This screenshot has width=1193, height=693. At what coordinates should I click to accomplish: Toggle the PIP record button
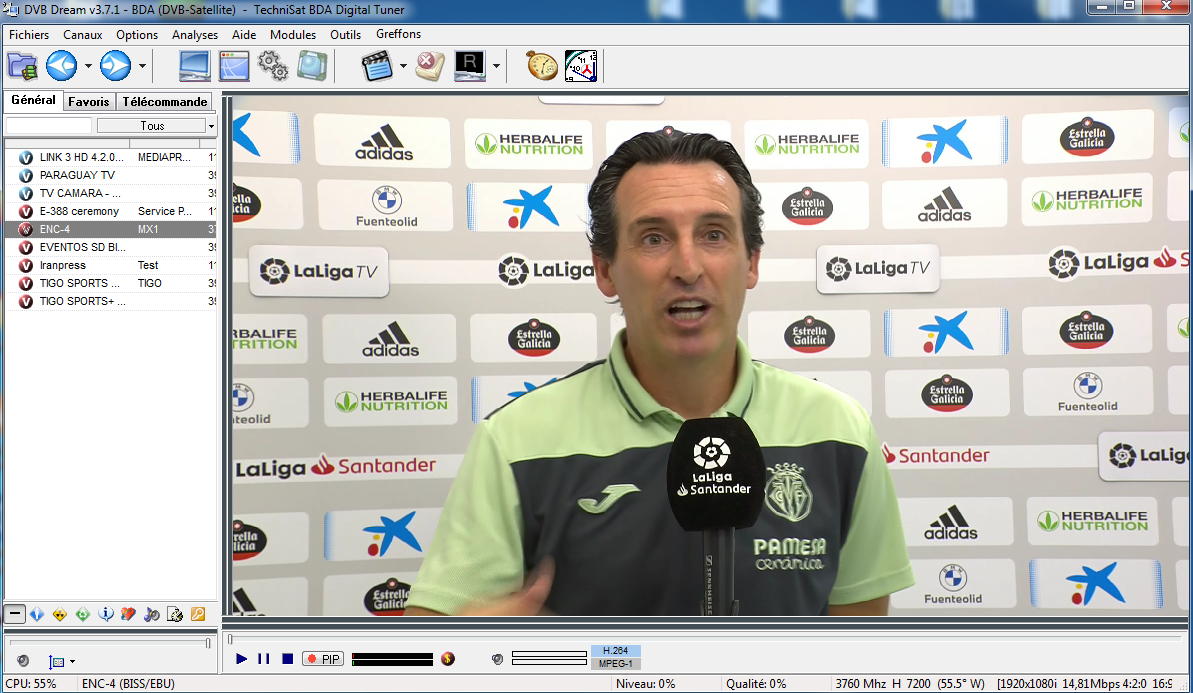point(323,659)
